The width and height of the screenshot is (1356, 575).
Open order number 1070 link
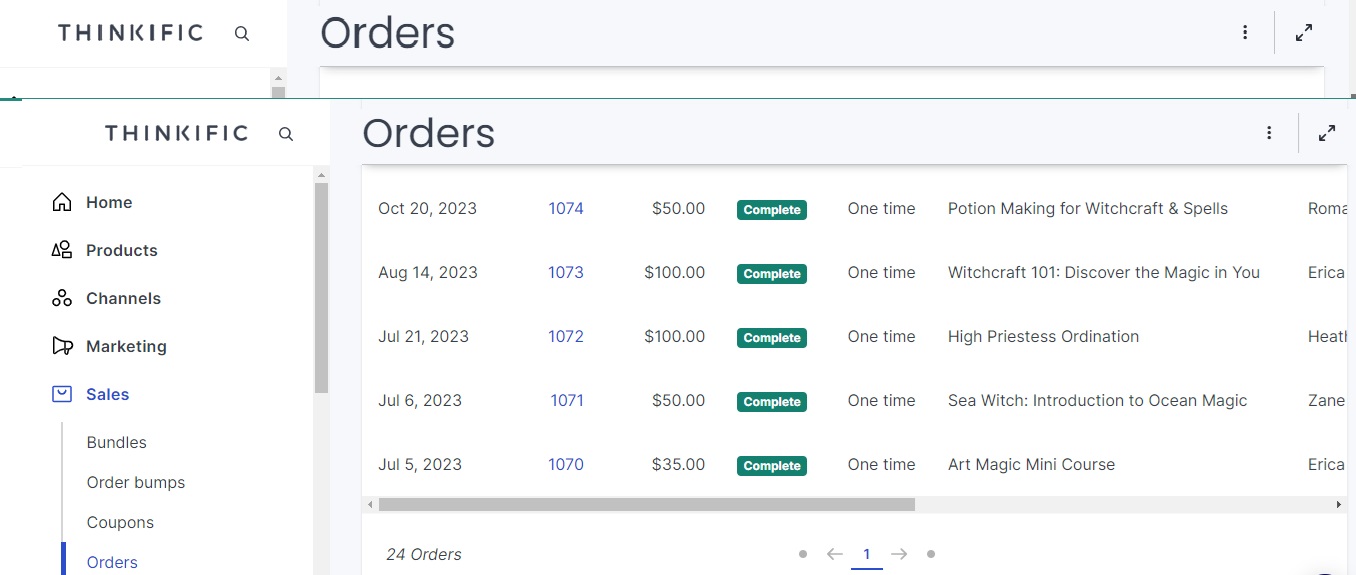tap(566, 464)
